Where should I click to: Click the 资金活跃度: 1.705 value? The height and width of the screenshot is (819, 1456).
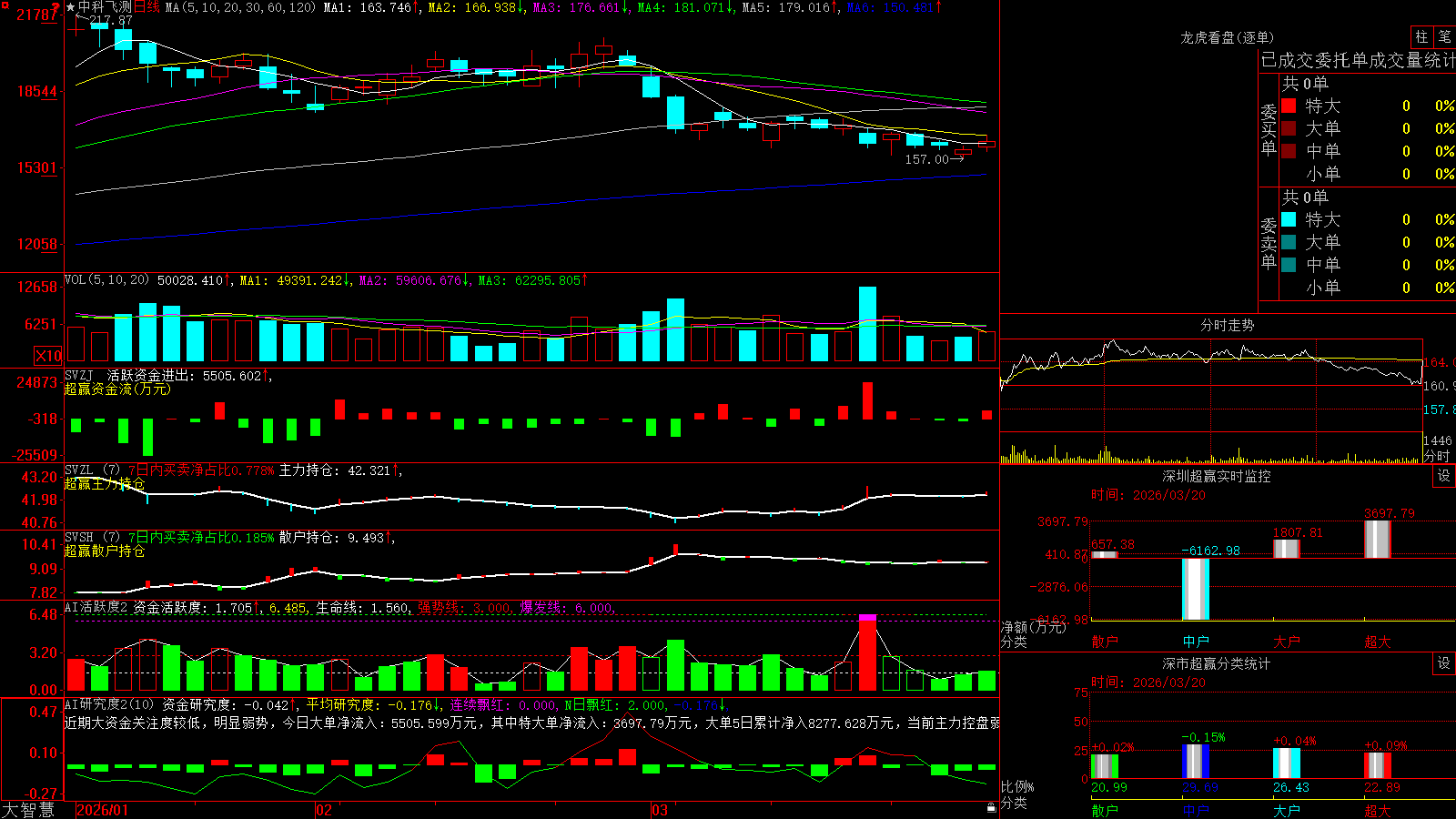pyautogui.click(x=196, y=608)
